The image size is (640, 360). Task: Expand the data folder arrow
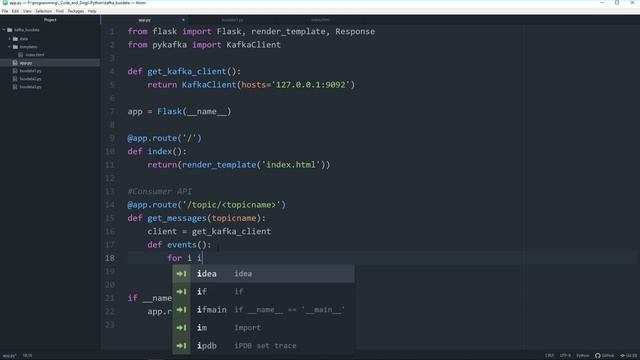coord(10,39)
